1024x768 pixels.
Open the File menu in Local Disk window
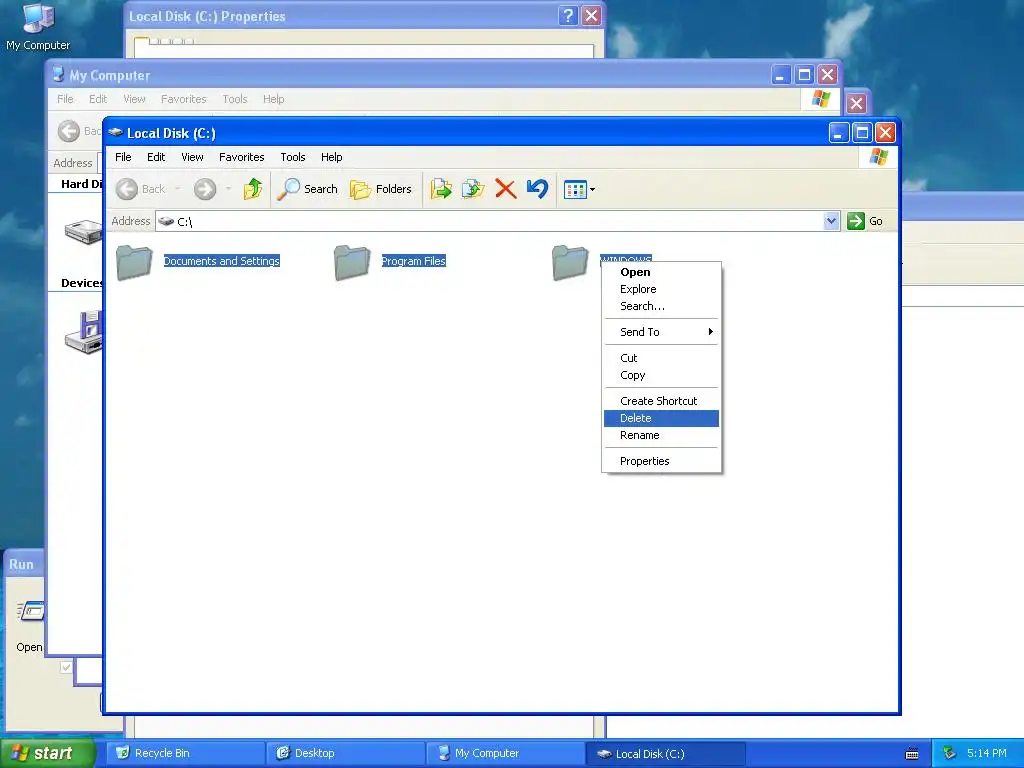pyautogui.click(x=123, y=157)
